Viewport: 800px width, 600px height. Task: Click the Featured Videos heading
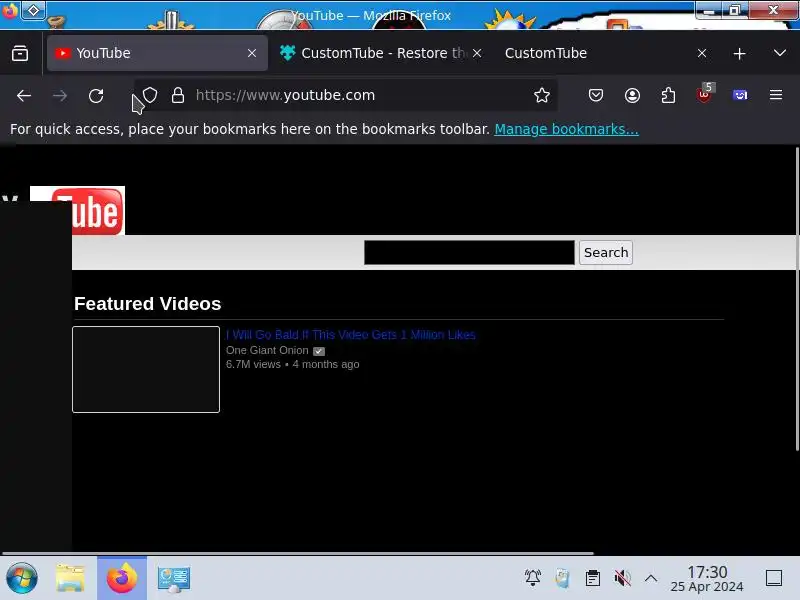point(147,304)
